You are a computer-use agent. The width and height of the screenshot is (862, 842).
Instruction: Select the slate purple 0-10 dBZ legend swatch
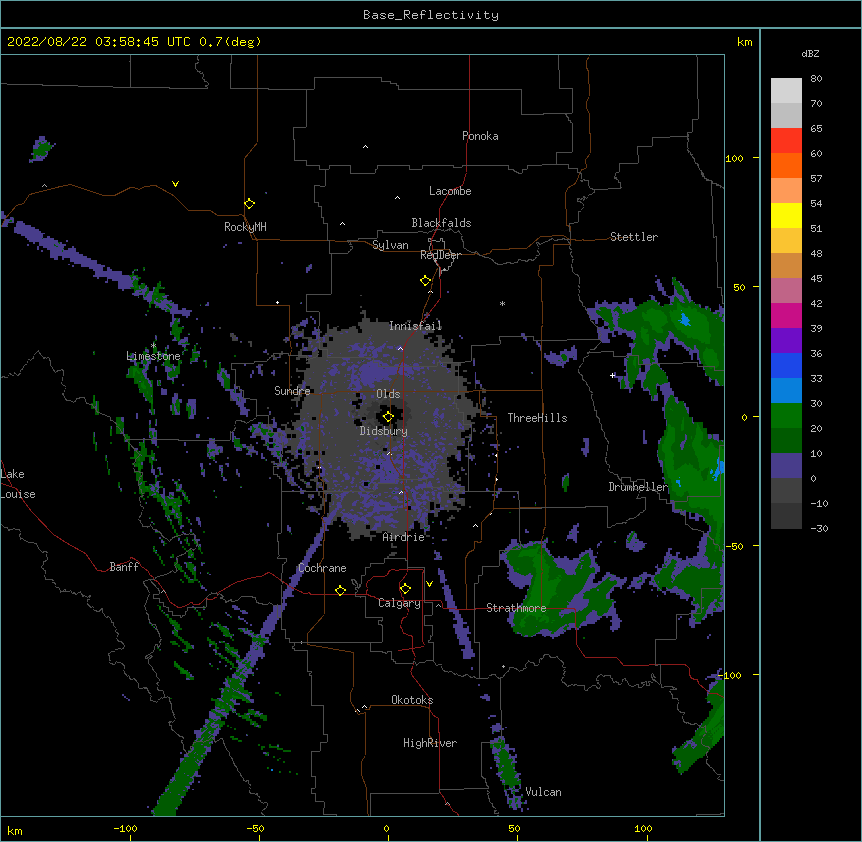click(786, 466)
